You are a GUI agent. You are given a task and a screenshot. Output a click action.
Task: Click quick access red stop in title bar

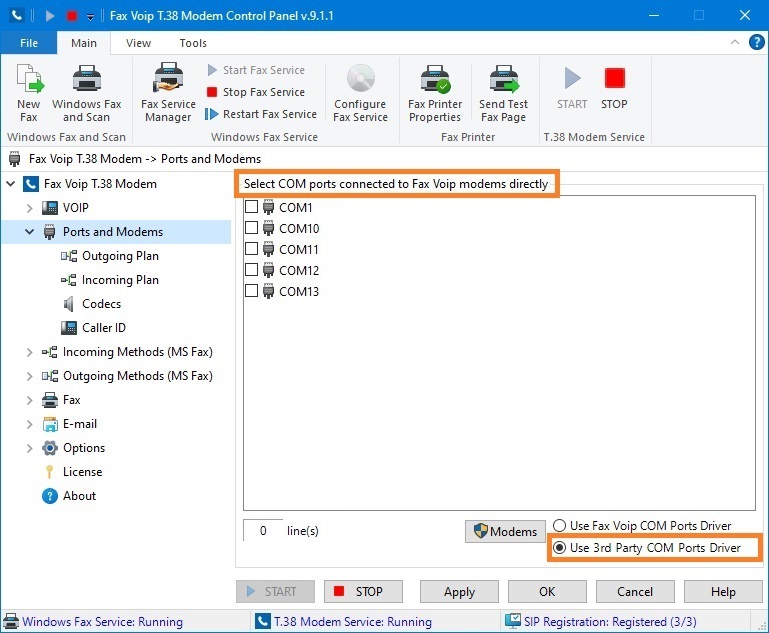point(72,16)
